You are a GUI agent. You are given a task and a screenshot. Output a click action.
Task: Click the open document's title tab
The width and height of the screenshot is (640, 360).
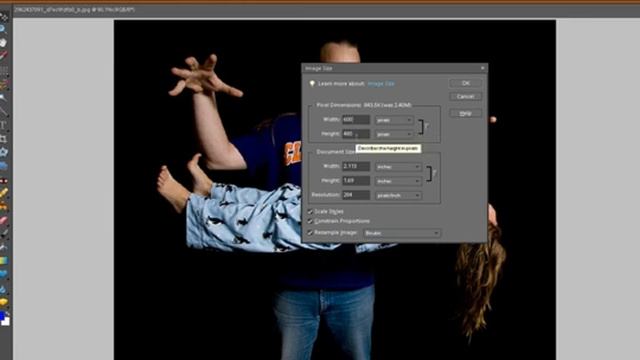74,9
